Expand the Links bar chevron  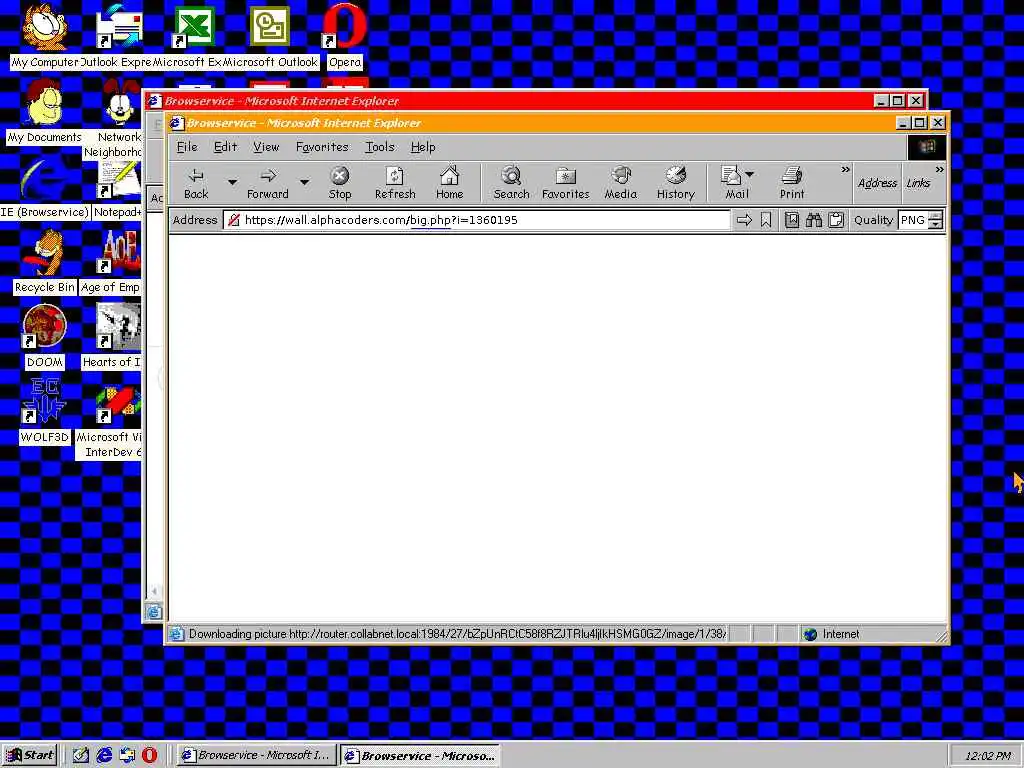click(940, 170)
